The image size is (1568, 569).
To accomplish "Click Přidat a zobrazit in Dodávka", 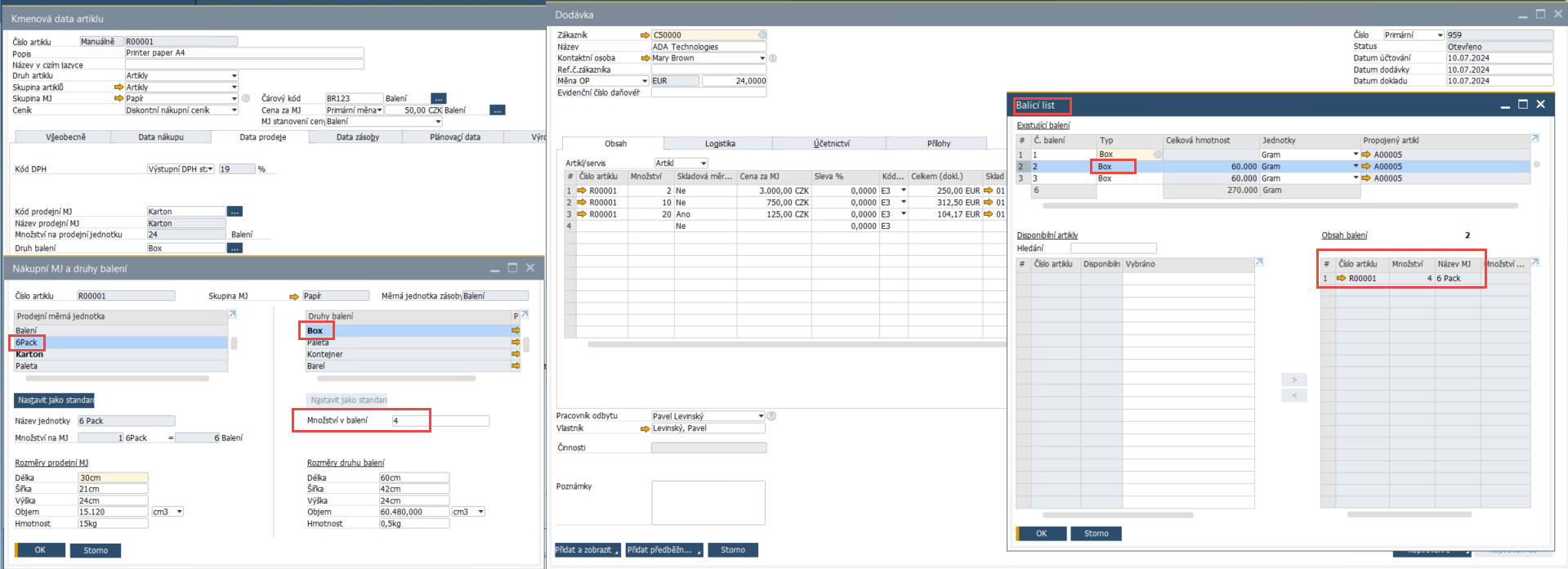I will (587, 550).
